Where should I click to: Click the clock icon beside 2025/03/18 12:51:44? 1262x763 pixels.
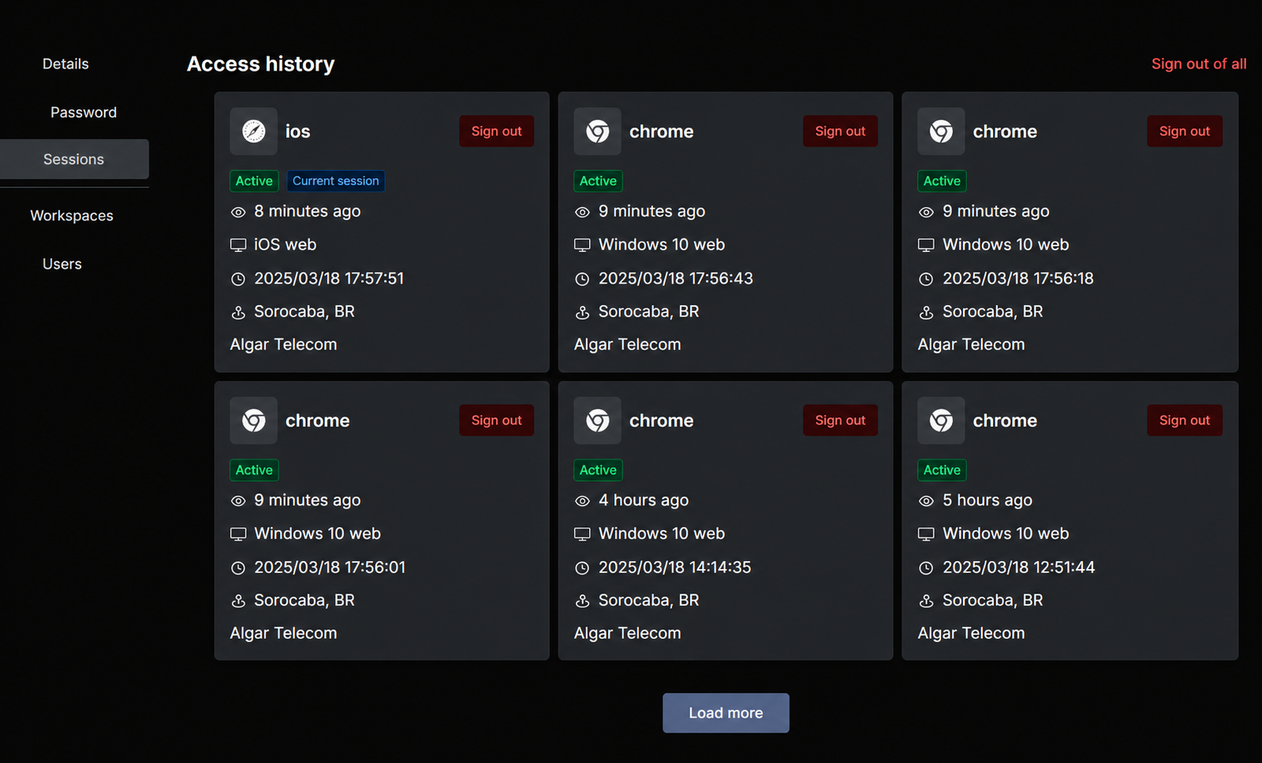tap(926, 568)
